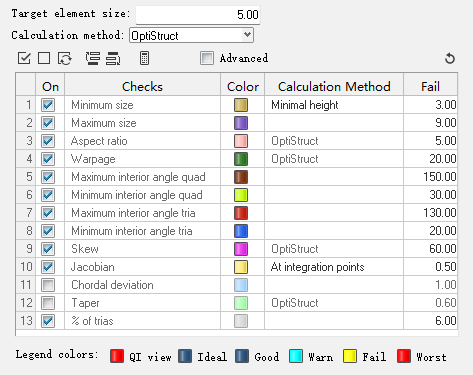Image resolution: width=473 pixels, height=375 pixels.
Task: Click red Maximum interior angle tria swatch
Action: tap(241, 213)
